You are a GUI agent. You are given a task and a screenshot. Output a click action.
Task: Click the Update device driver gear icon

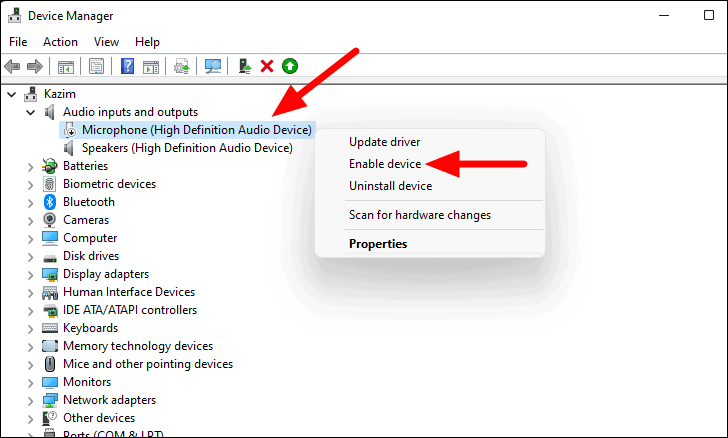pyautogui.click(x=182, y=66)
